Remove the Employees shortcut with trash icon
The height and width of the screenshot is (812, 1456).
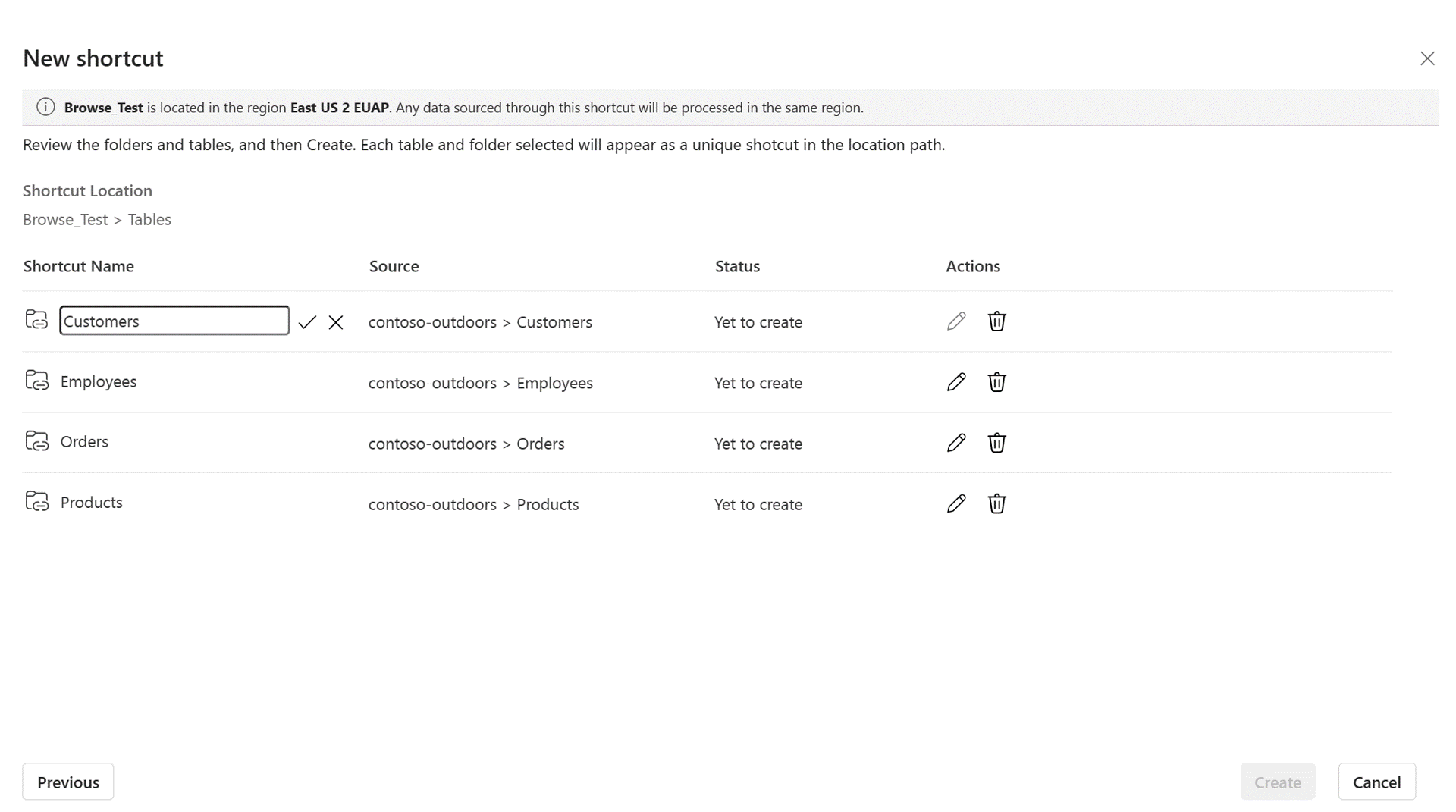tap(996, 382)
